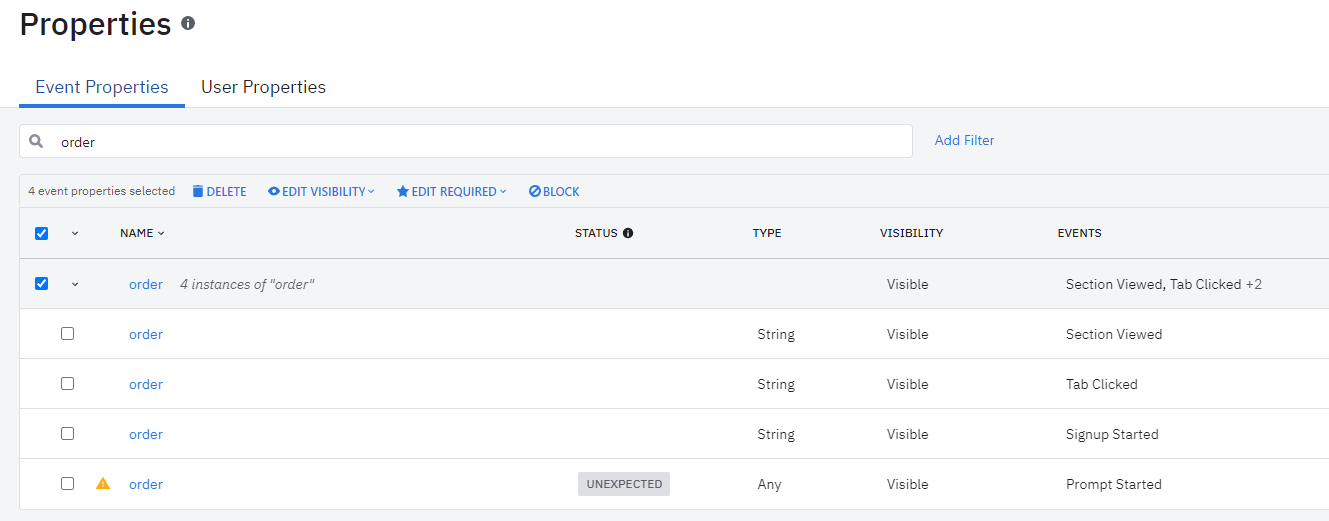The height and width of the screenshot is (521, 1329).
Task: Click the search field containing order
Action: (x=480, y=141)
